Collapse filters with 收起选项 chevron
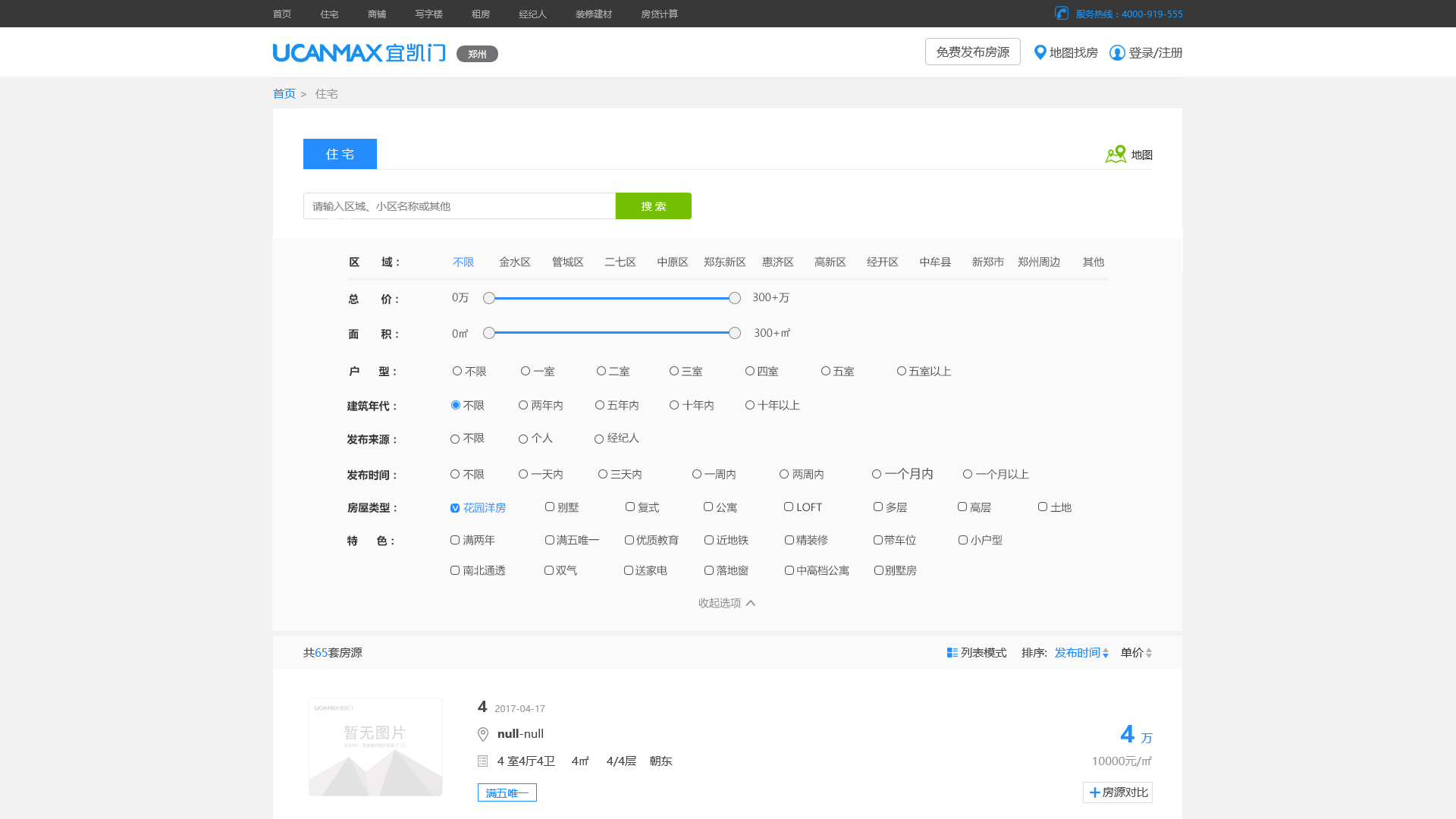Image resolution: width=1456 pixels, height=819 pixels. (x=751, y=604)
